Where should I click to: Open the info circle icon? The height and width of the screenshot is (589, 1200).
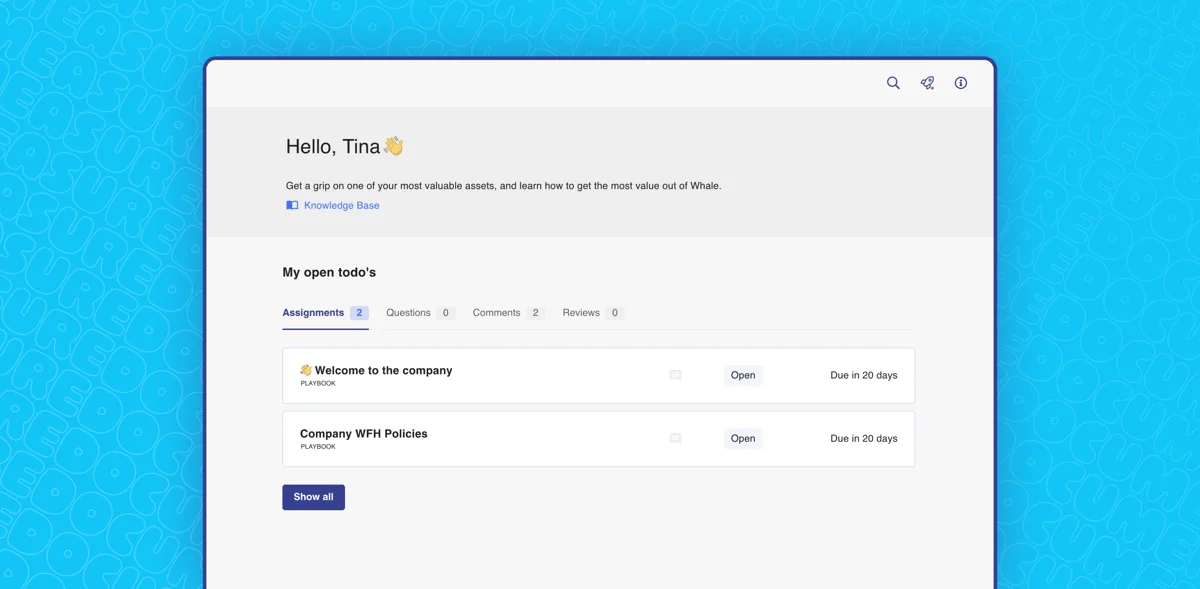[x=961, y=83]
